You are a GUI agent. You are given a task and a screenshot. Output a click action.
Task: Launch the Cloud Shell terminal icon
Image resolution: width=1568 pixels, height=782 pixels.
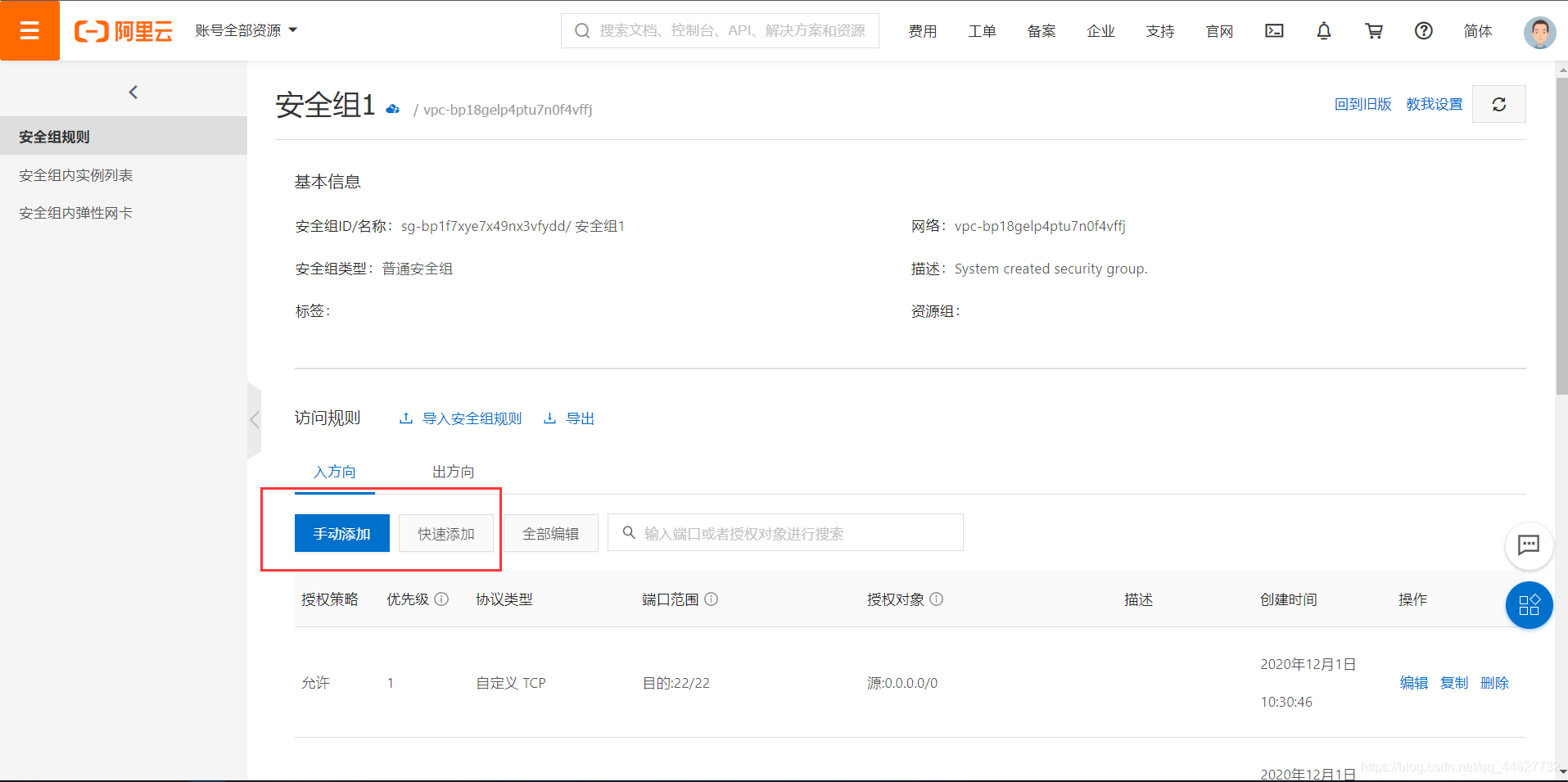point(1274,31)
